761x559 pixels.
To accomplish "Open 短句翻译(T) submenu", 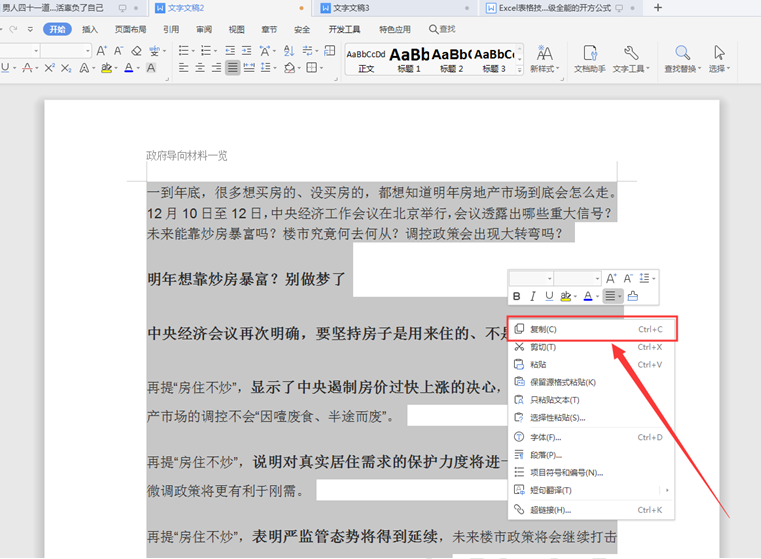I will coord(591,490).
